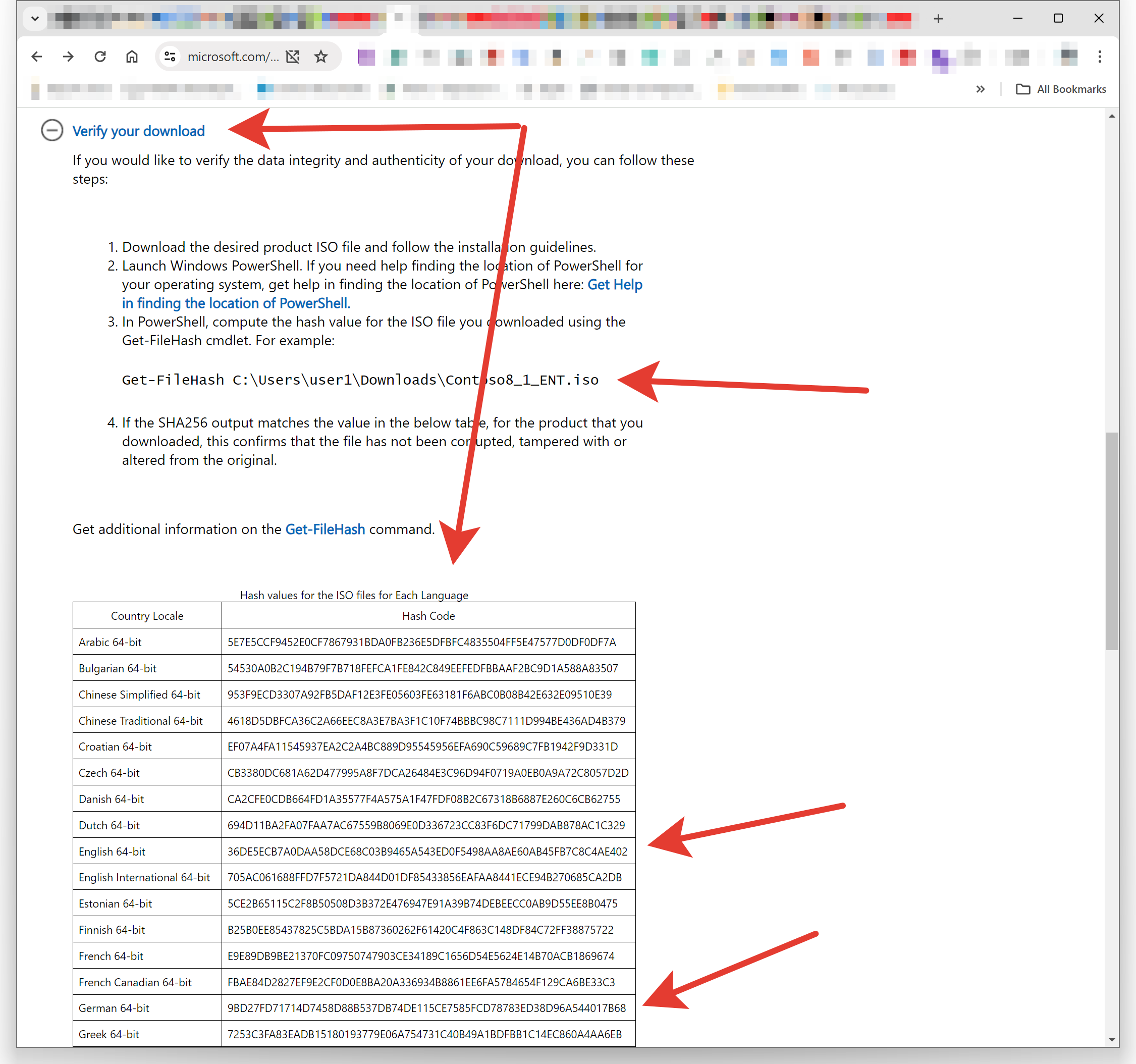This screenshot has height=1064, width=1136.
Task: Maximize the browser window
Action: (1058, 18)
